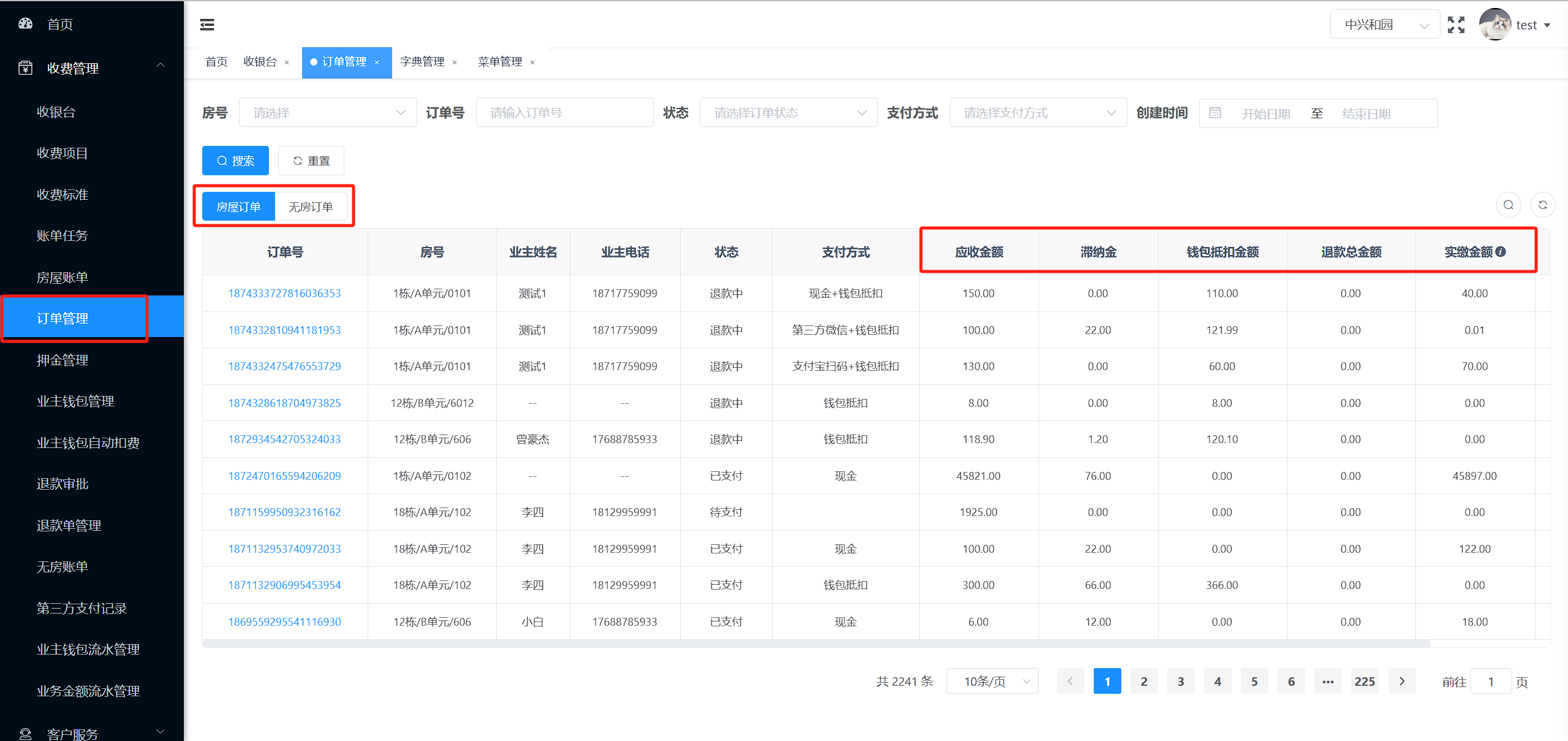Go to page 2
1568x741 pixels.
tap(1144, 682)
